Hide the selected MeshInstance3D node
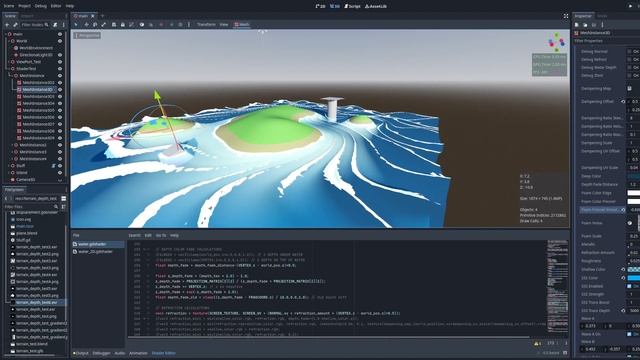 coord(60,89)
